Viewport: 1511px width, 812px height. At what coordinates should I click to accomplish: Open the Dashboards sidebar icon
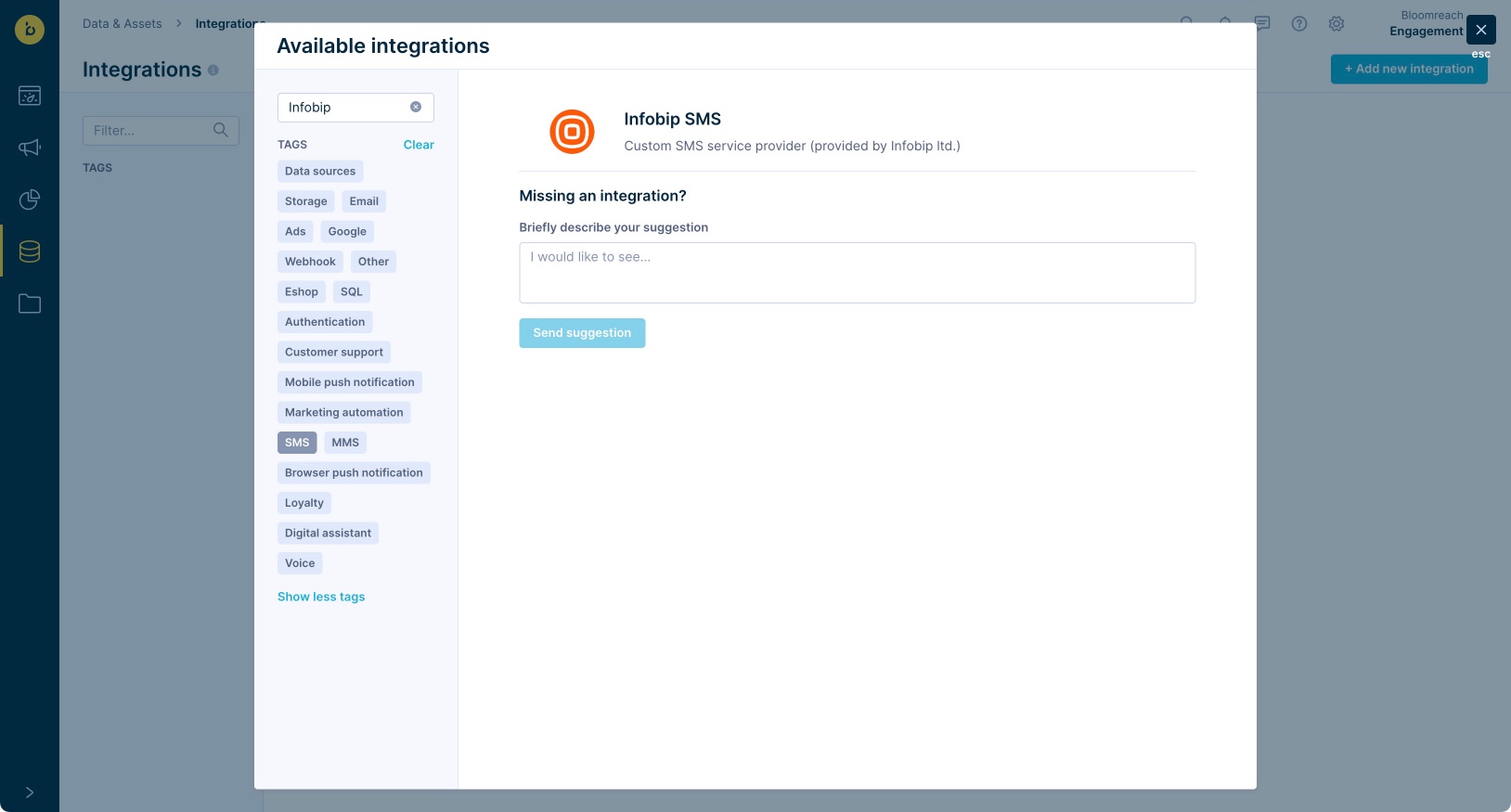(30, 96)
